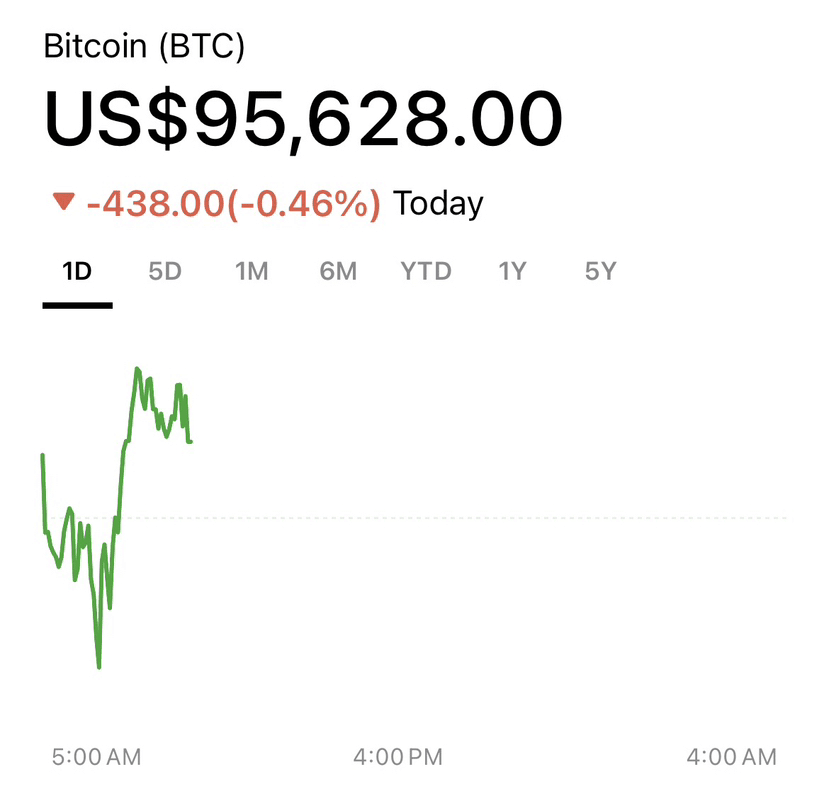Click the highest peak of the green chart line
Viewport: 829px width, 808px height.
[x=136, y=369]
